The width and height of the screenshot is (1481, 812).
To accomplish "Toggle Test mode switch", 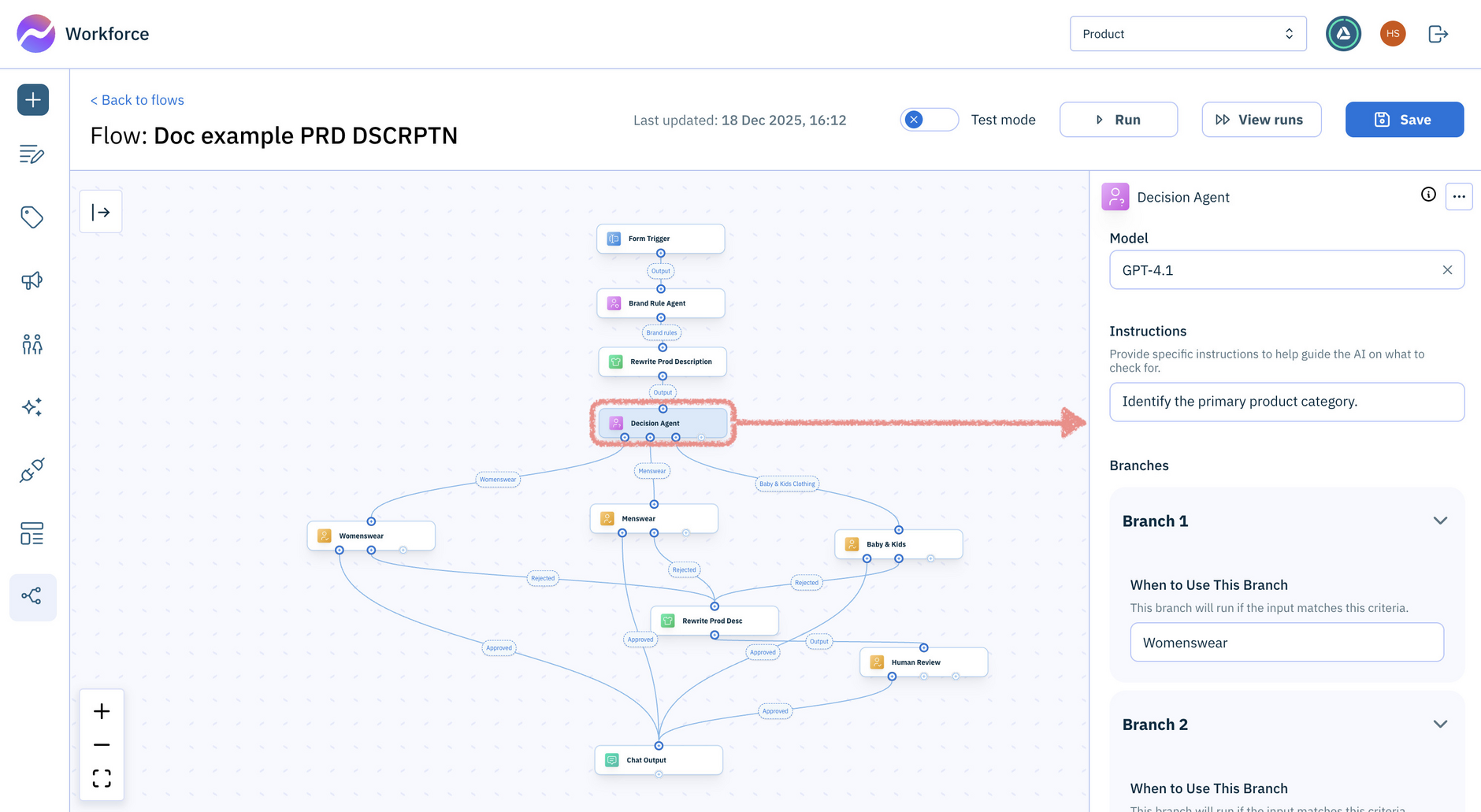I will tap(930, 120).
